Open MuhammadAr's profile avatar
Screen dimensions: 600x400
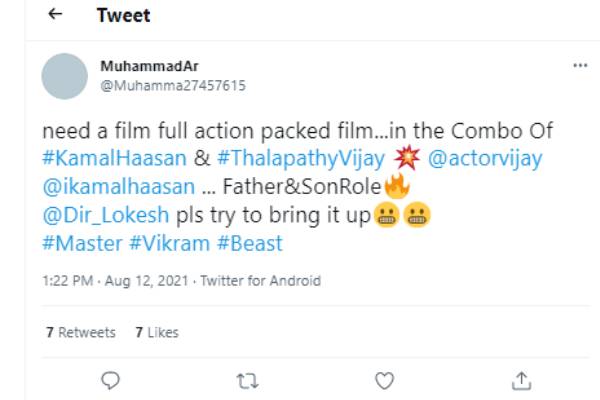[x=65, y=75]
